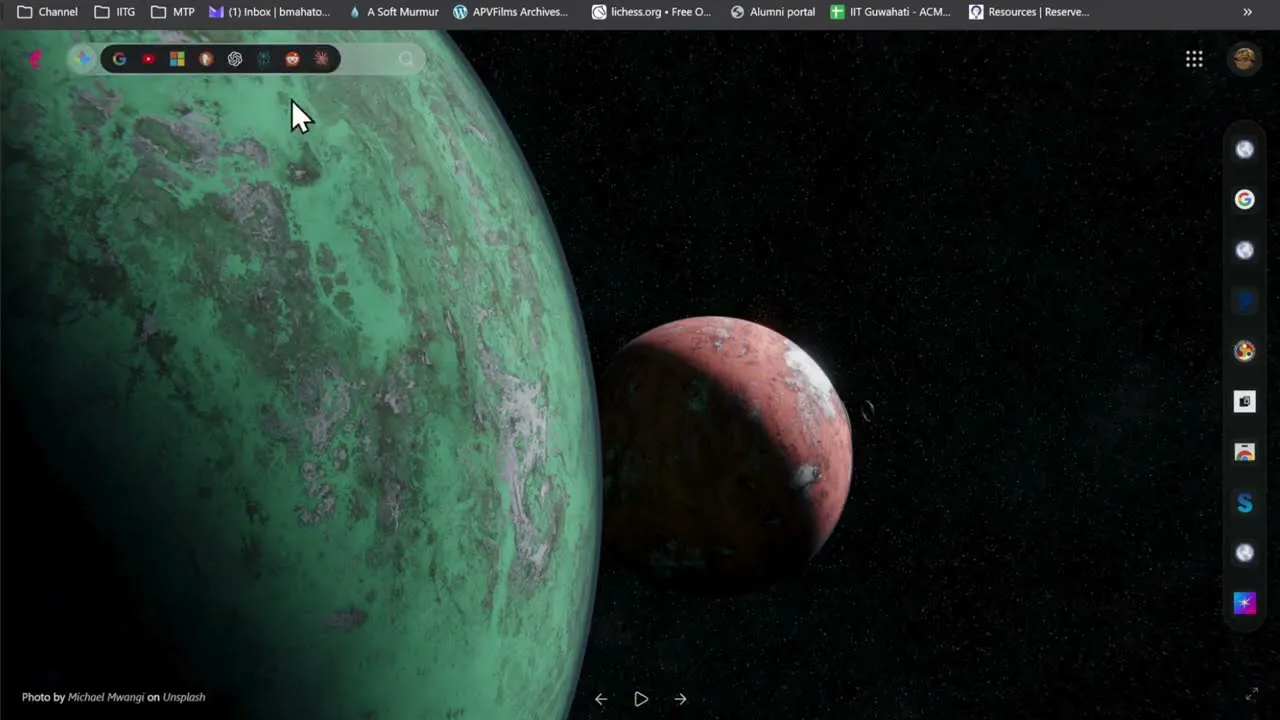Image resolution: width=1280 pixels, height=720 pixels.
Task: Open the DuckDuckGo shortcut icon
Action: point(206,59)
